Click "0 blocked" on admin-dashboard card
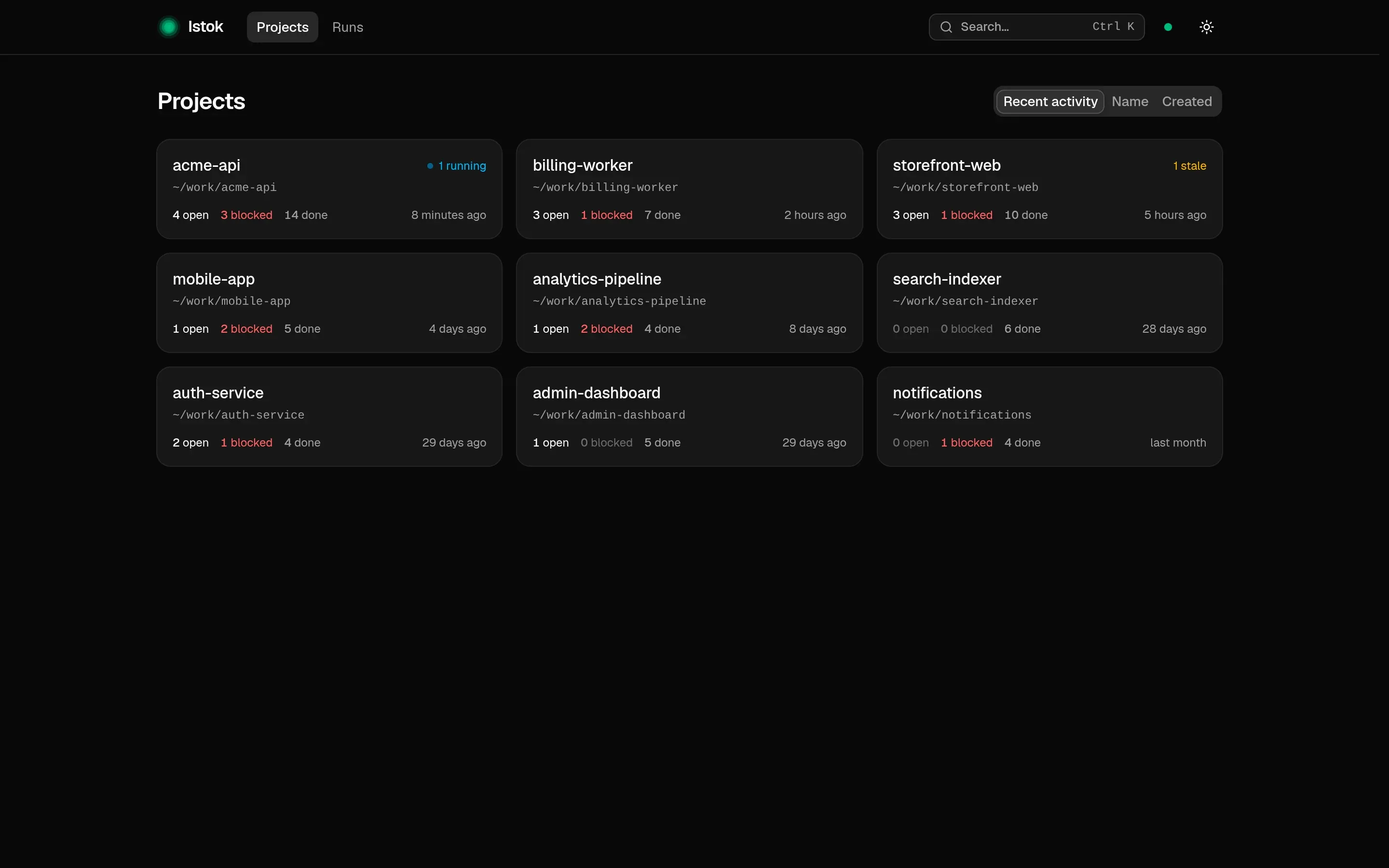 [x=606, y=443]
